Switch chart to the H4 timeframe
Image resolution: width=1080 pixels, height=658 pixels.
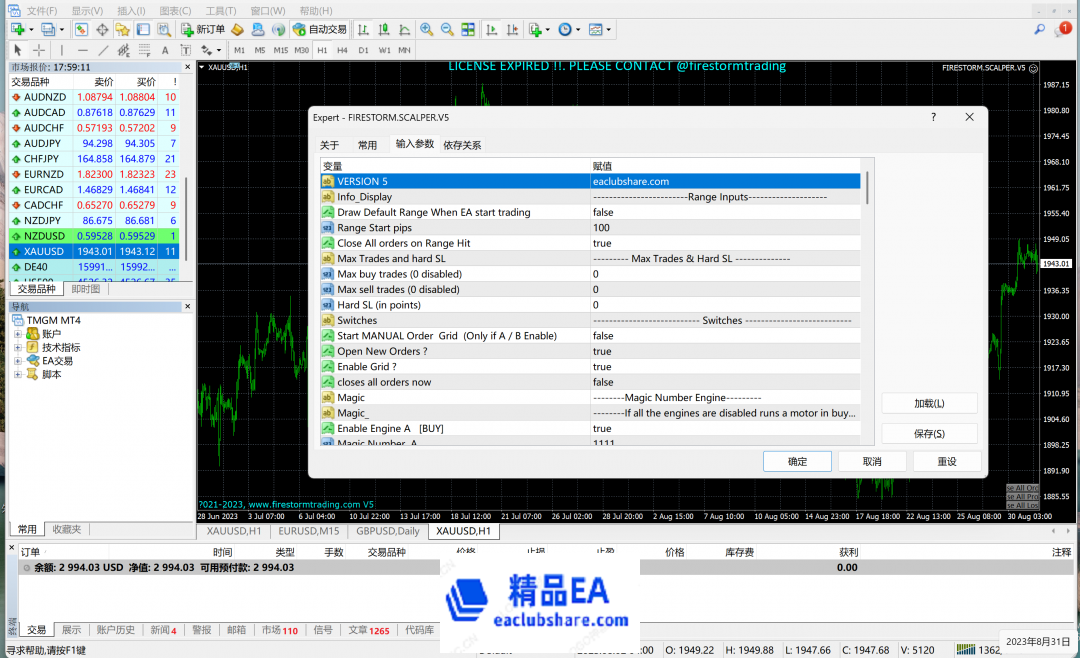click(342, 50)
